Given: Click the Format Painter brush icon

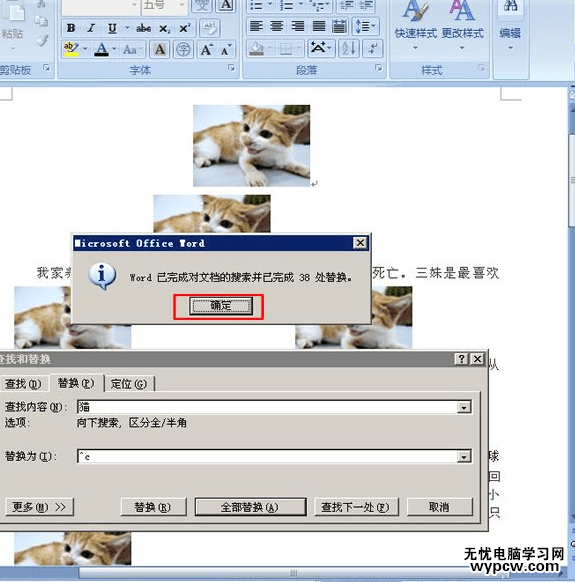Looking at the screenshot, I should [x=42, y=40].
